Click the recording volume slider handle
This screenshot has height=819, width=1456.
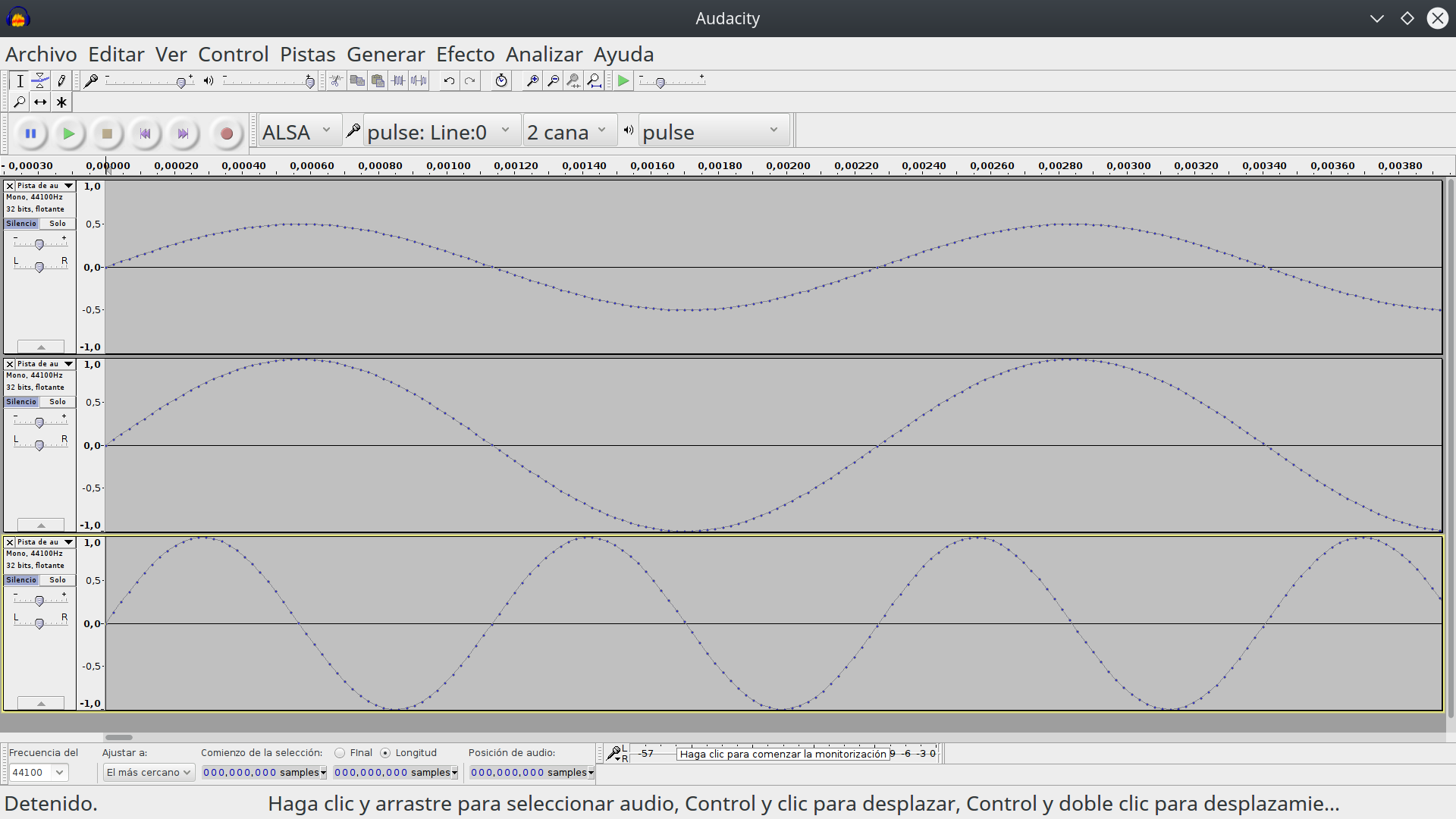pos(180,83)
